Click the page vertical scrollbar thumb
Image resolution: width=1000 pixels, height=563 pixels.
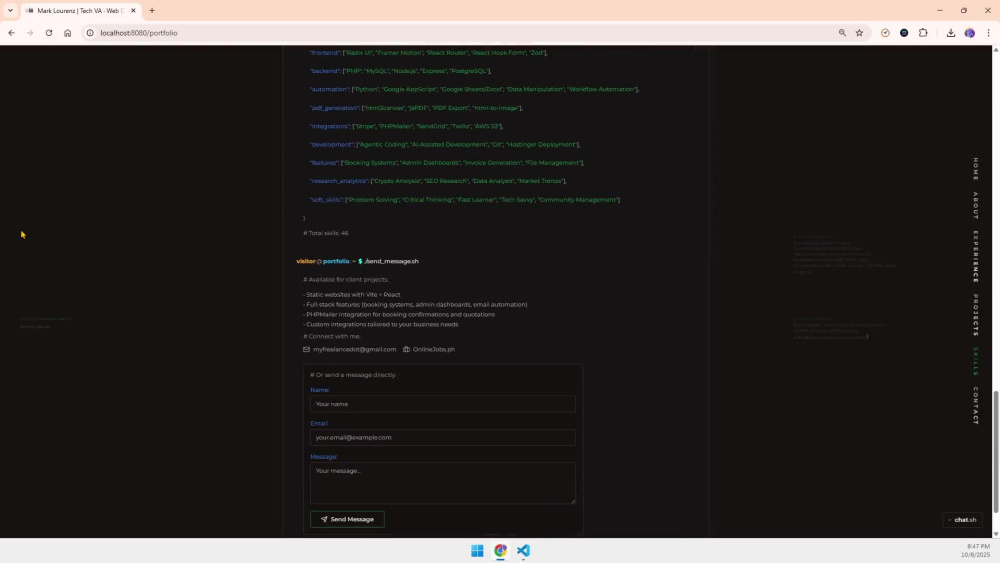996,450
